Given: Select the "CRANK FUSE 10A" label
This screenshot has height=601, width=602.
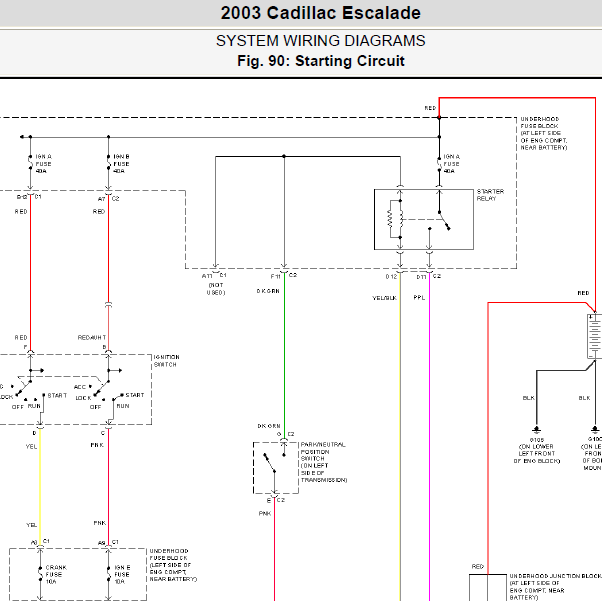Looking at the screenshot, I should [56, 574].
